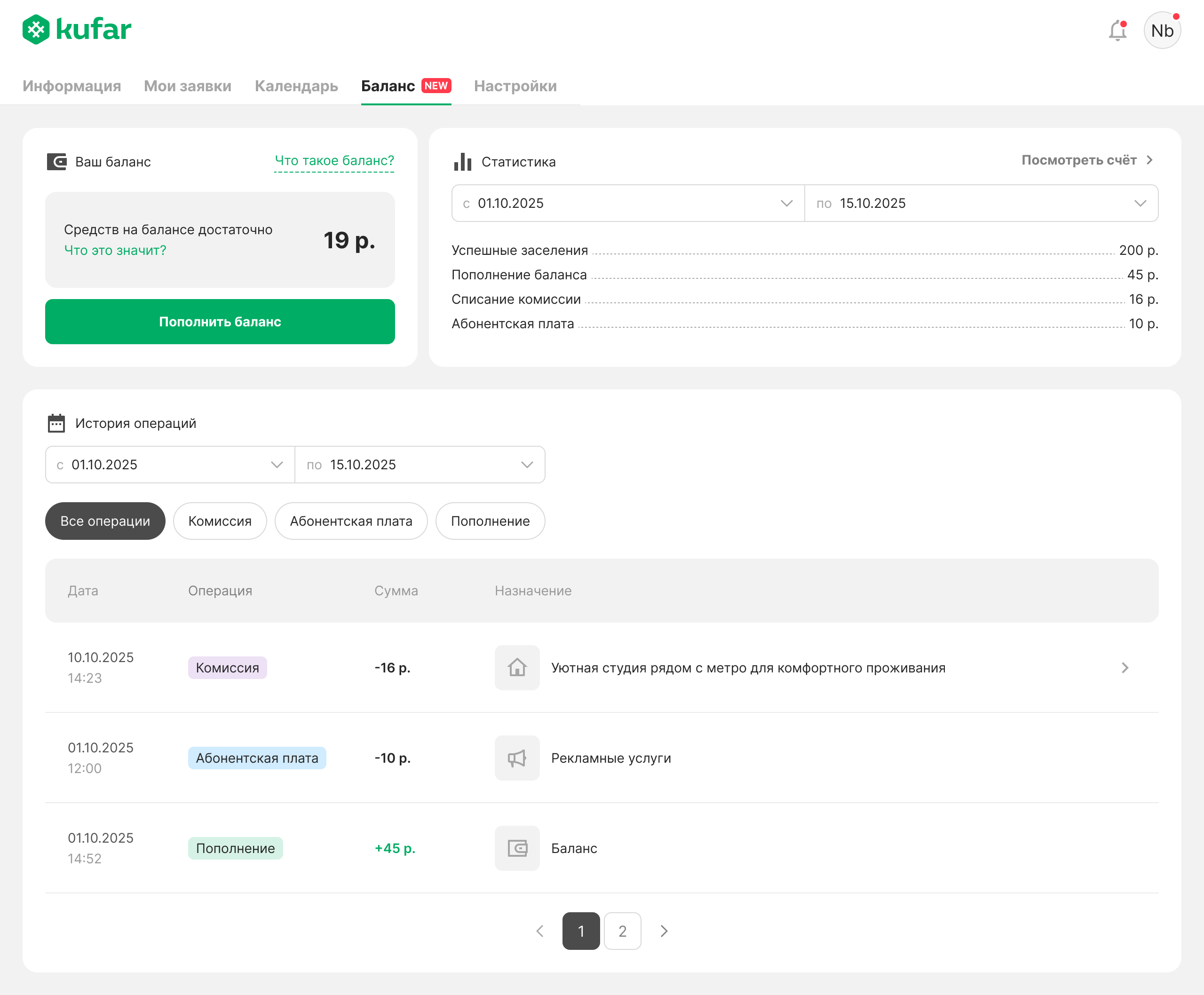
Task: Click the megaphone icon for advertising services
Action: (516, 758)
